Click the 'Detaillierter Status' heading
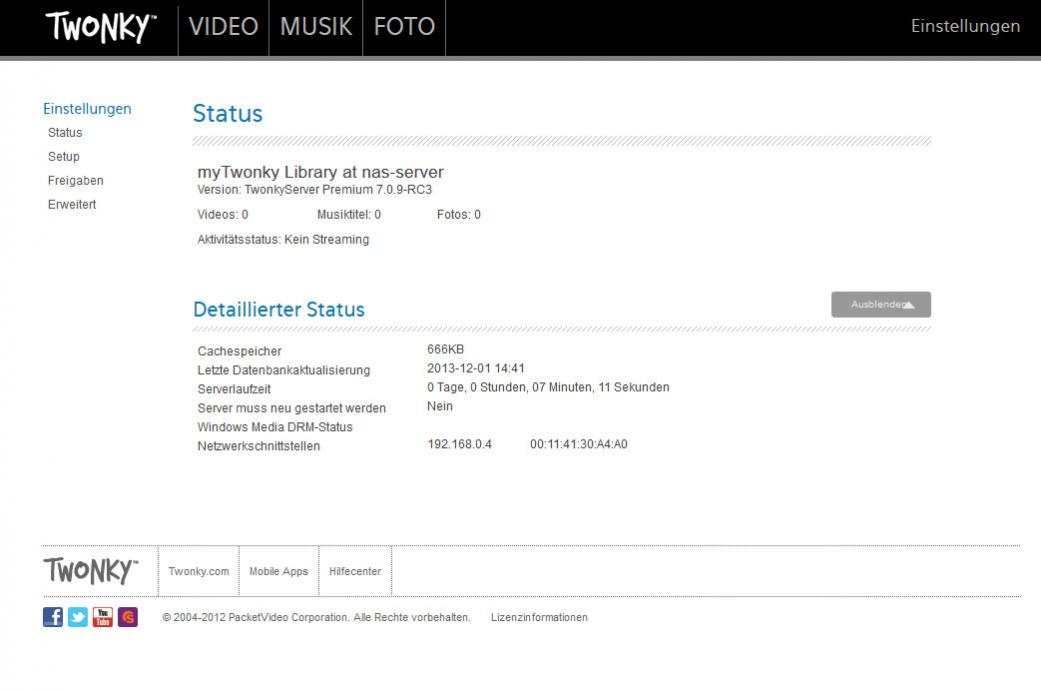This screenshot has height=690, width=1041. coord(279,309)
